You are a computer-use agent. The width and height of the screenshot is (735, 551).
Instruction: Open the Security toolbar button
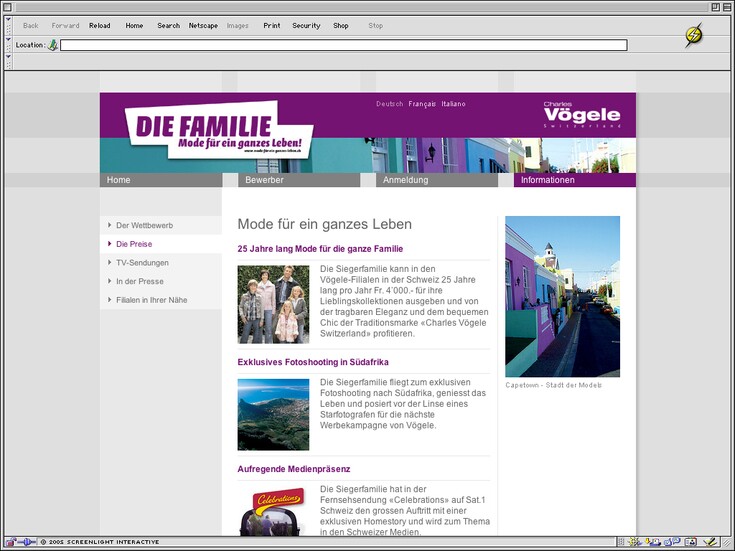306,26
